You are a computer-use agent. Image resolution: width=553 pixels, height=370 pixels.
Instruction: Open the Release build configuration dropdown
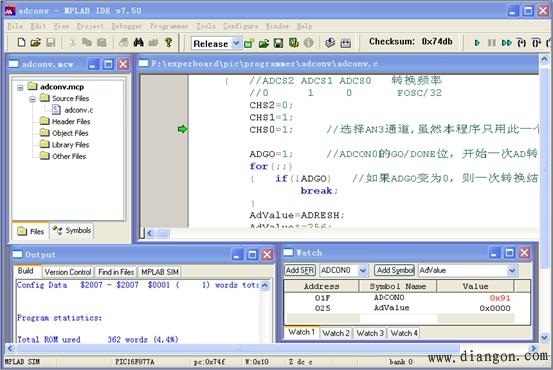236,43
